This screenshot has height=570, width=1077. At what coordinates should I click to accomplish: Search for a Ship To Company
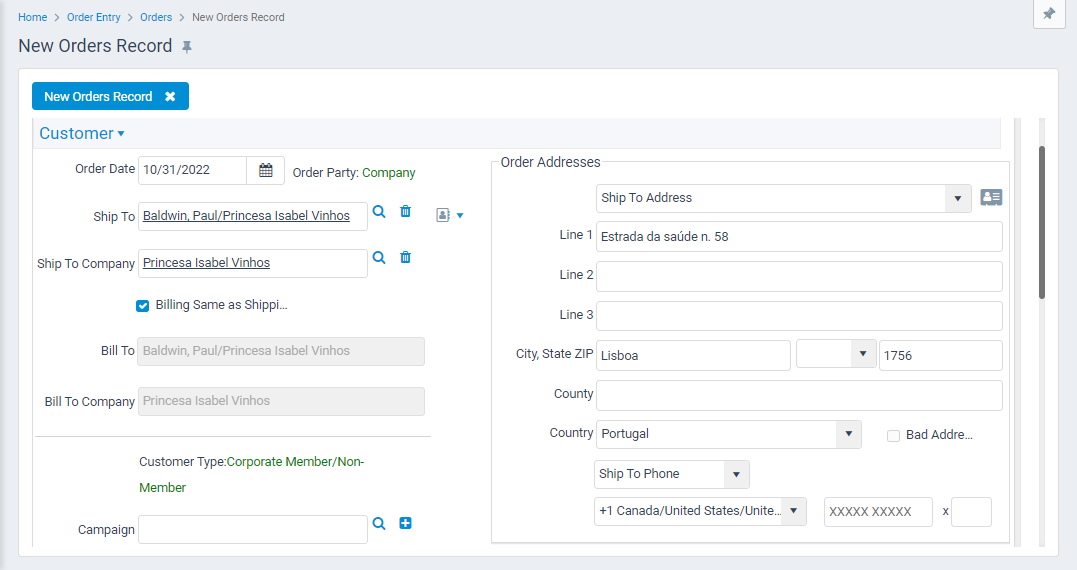click(x=379, y=258)
